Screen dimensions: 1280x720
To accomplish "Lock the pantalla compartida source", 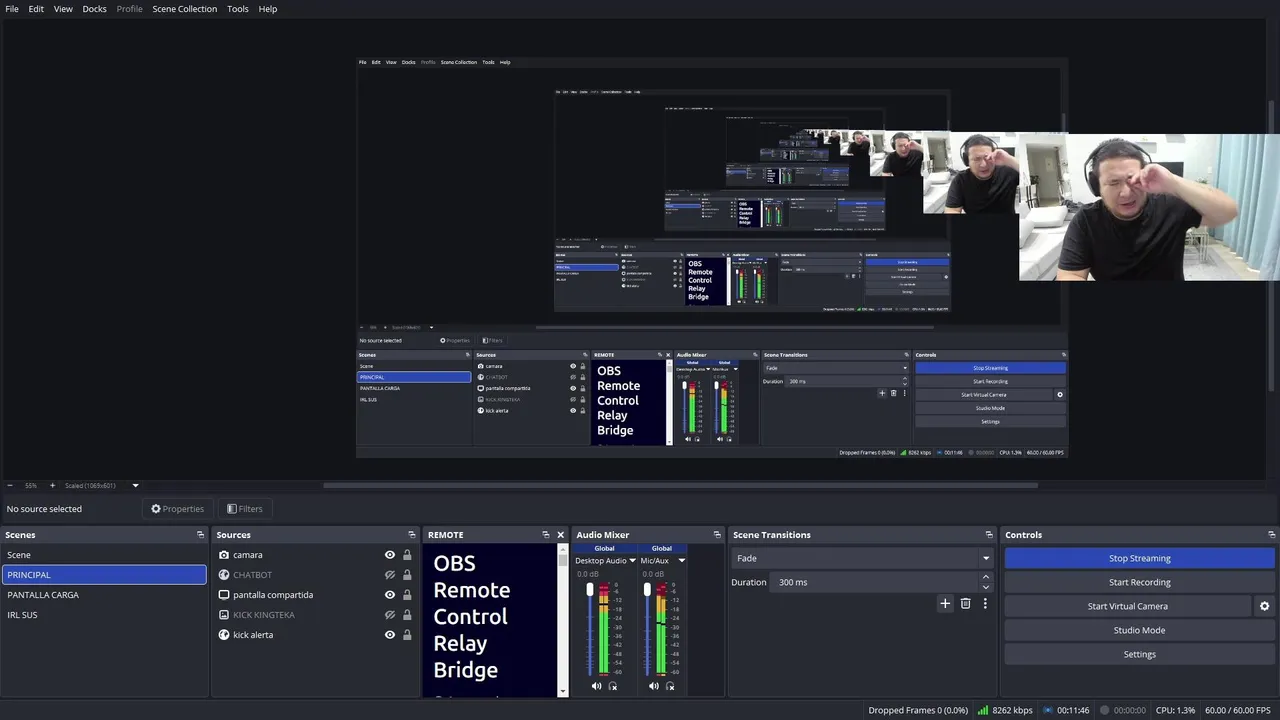I will coord(407,595).
